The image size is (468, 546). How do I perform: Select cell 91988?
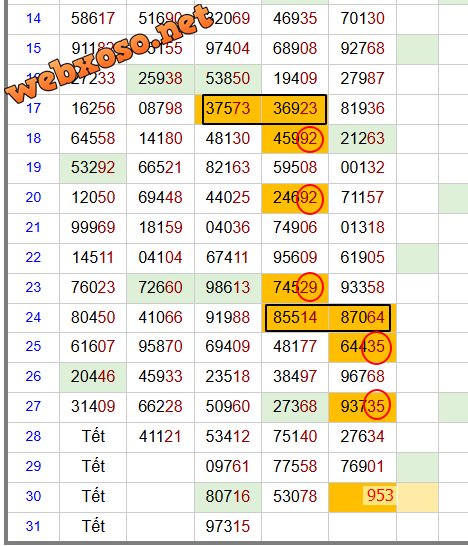tap(228, 317)
